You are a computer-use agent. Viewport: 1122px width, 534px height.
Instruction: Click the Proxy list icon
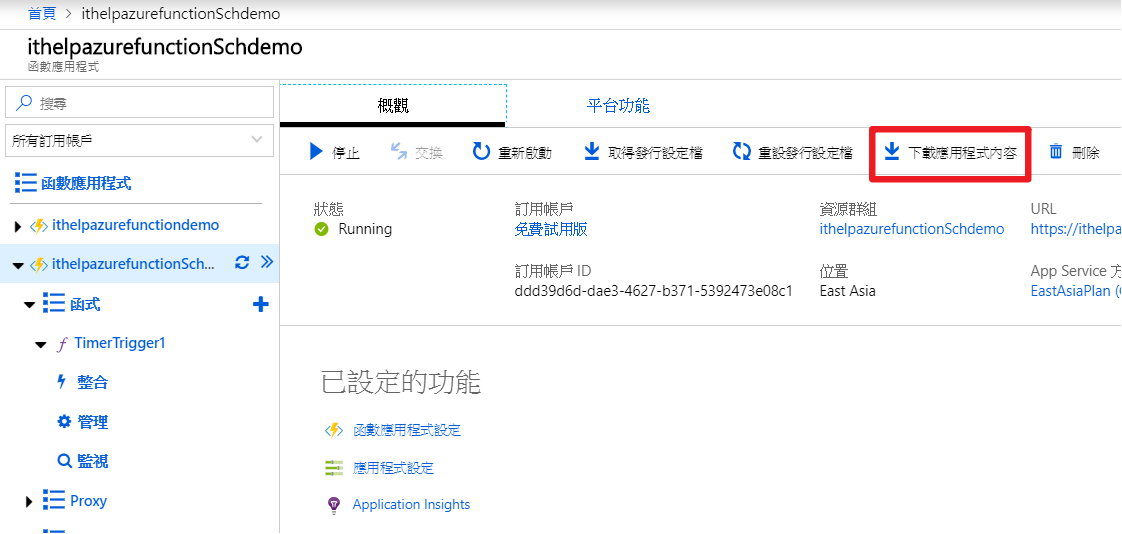point(54,500)
